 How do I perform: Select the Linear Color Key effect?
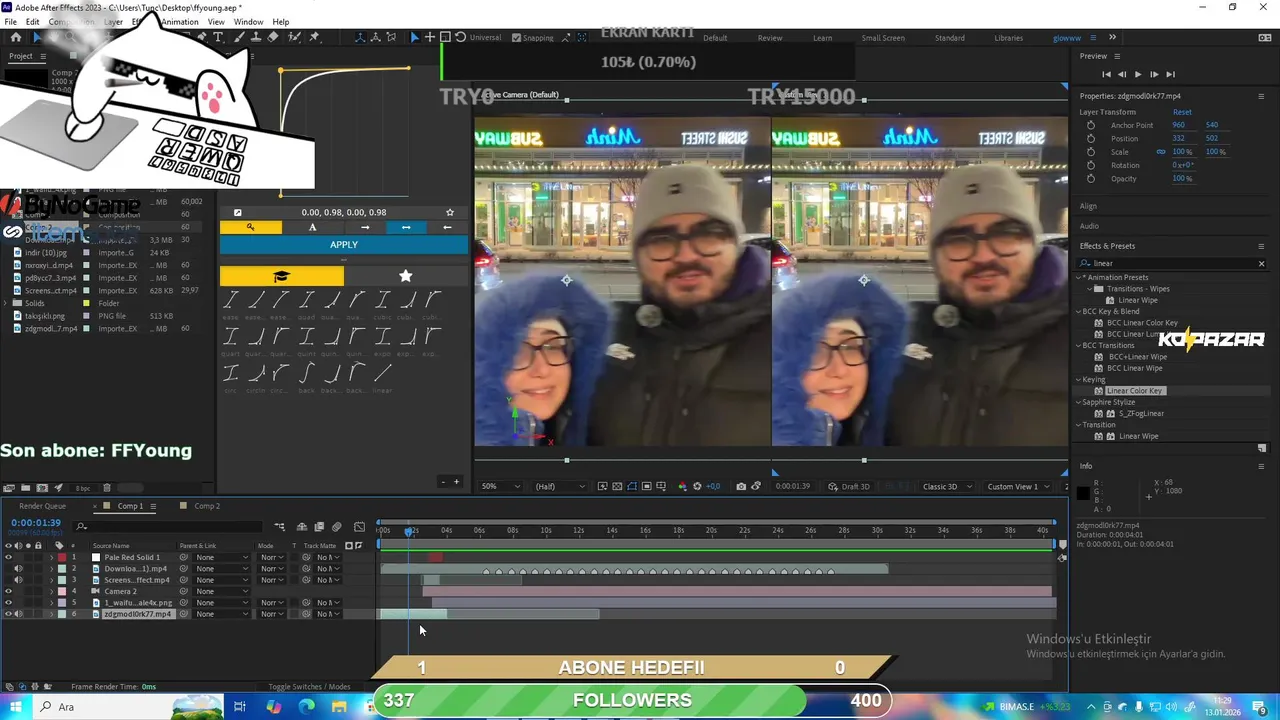click(1134, 391)
